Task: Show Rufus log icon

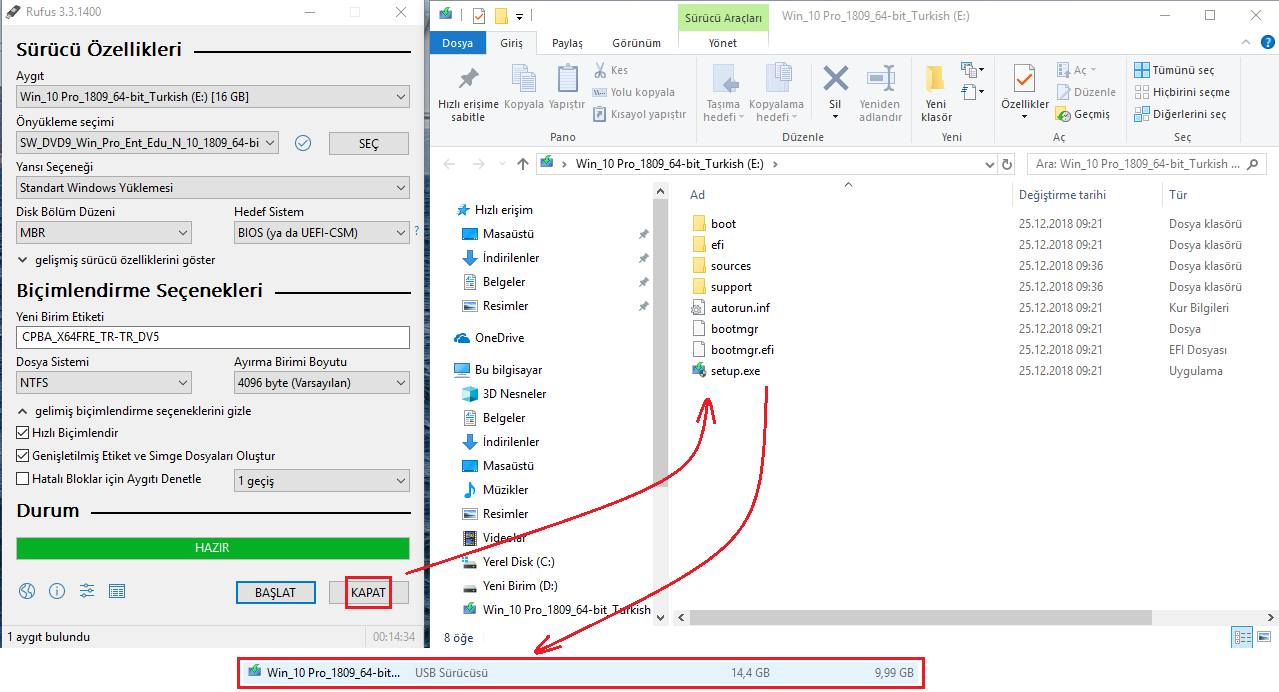Action: point(117,591)
